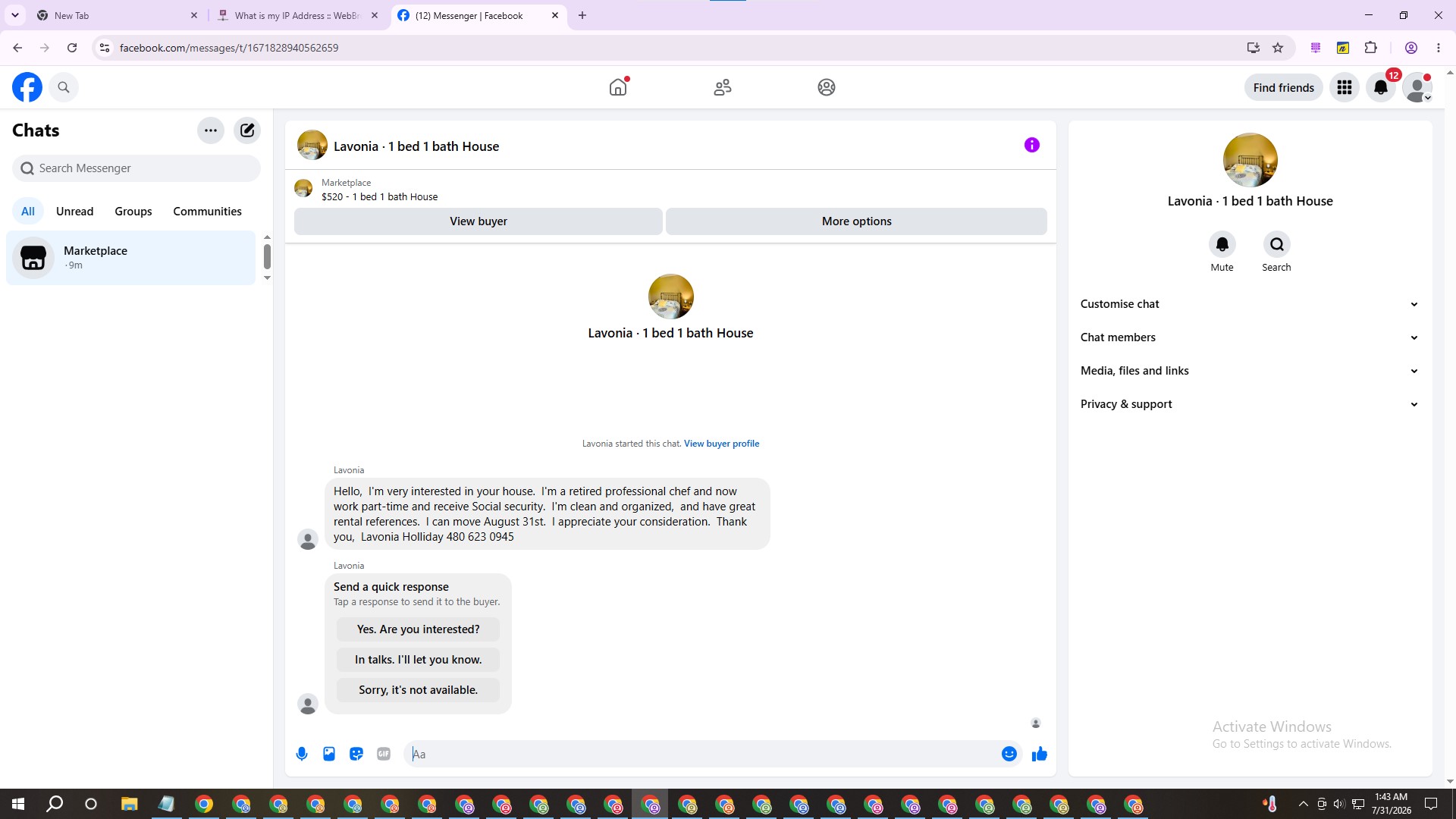The image size is (1456, 819).
Task: Send quick reply 'In talks. I'll let you know.'
Action: tap(418, 660)
